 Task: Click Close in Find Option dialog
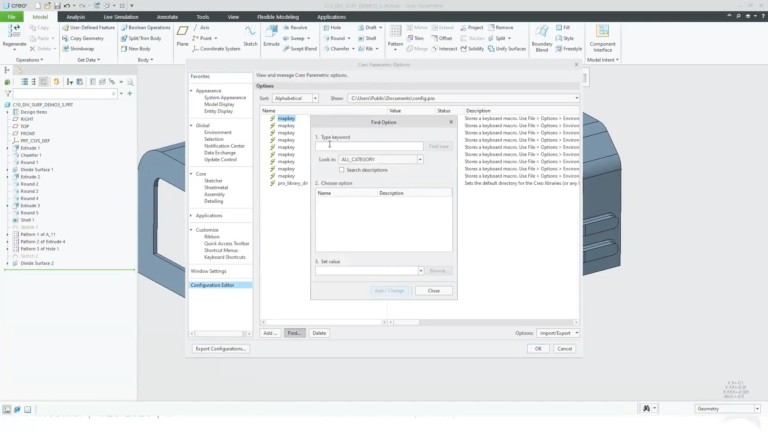[x=433, y=291]
